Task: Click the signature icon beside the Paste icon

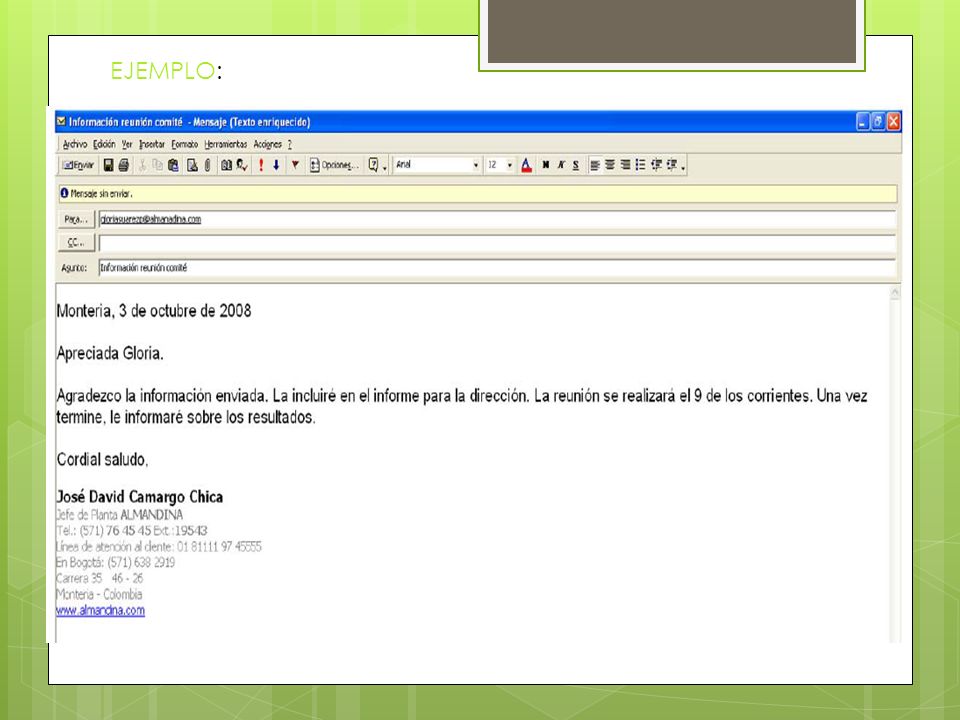Action: [192, 165]
